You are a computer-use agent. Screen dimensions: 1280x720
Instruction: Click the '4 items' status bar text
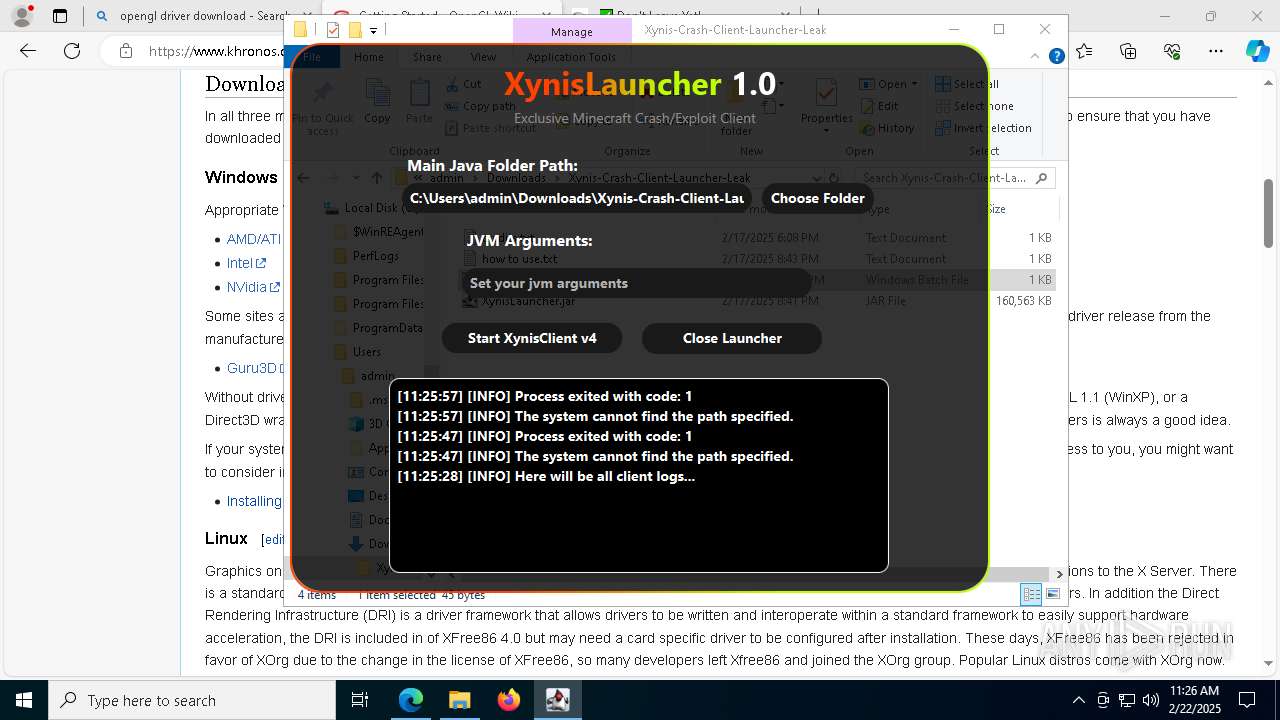tap(317, 595)
